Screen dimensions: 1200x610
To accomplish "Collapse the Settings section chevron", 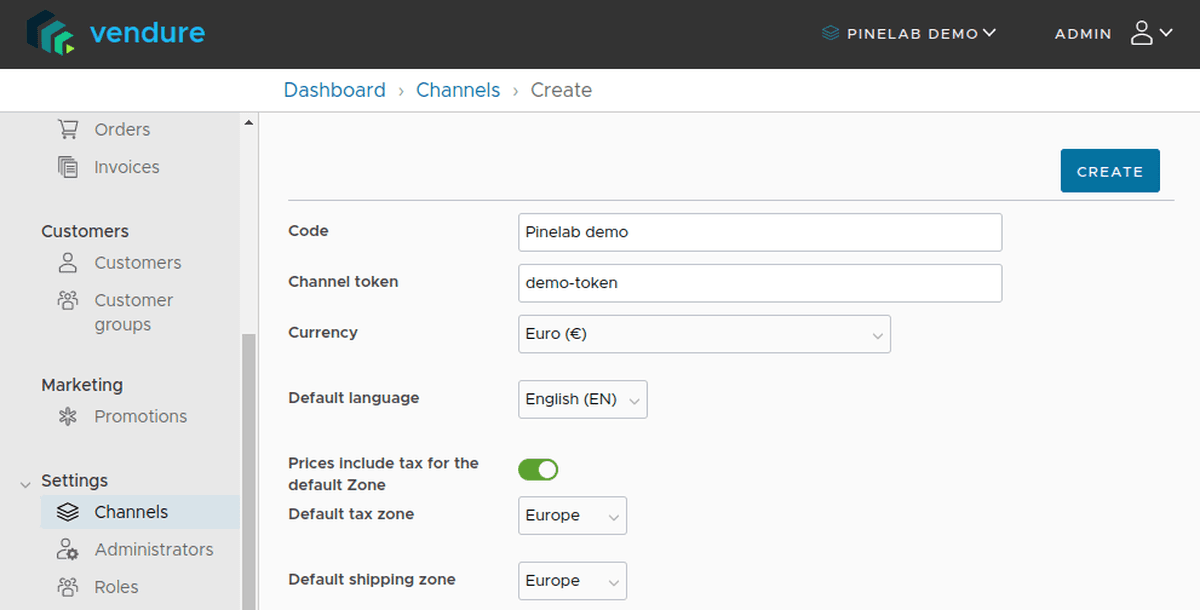I will click(x=25, y=484).
